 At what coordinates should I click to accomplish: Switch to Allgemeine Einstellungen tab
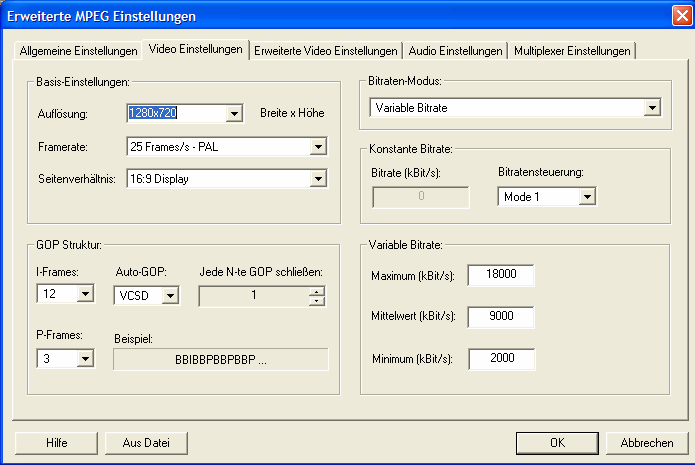(x=79, y=51)
